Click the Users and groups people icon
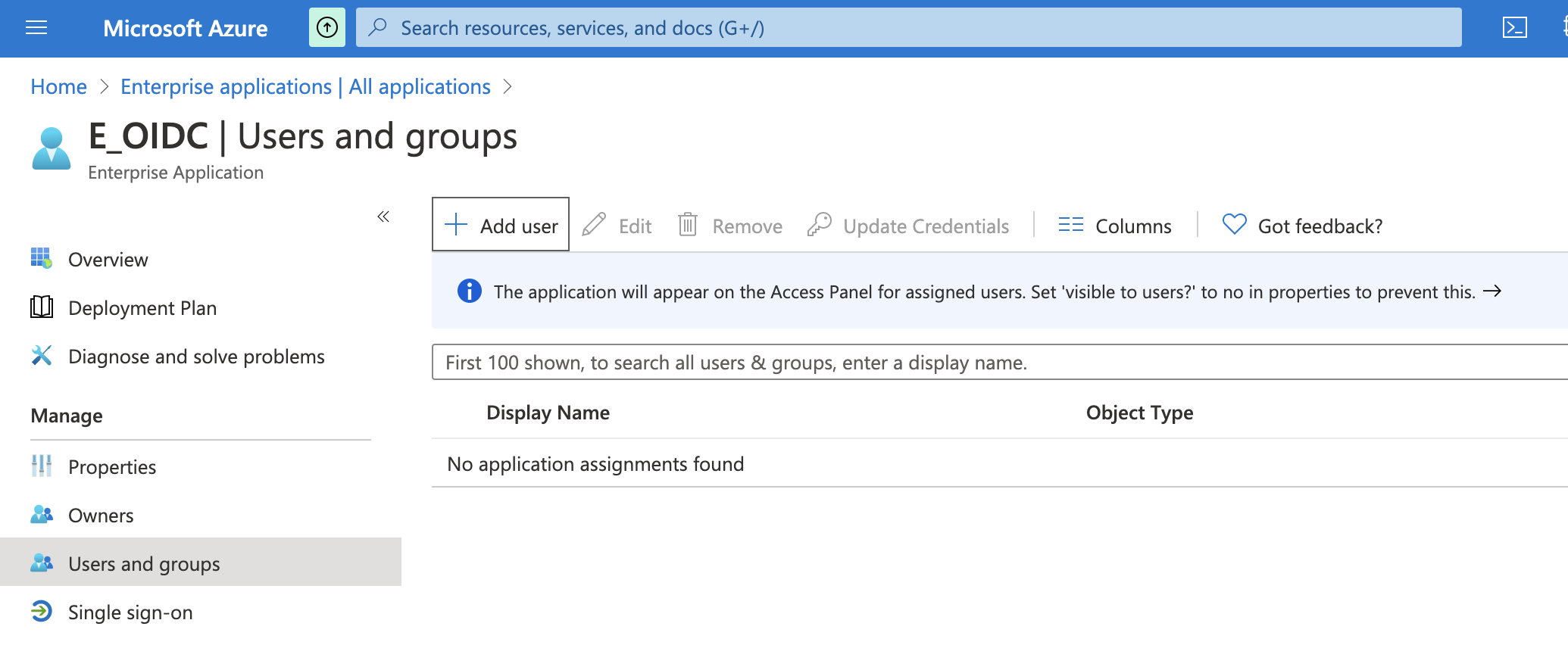Viewport: 1568px width, 645px height. pyautogui.click(x=42, y=562)
